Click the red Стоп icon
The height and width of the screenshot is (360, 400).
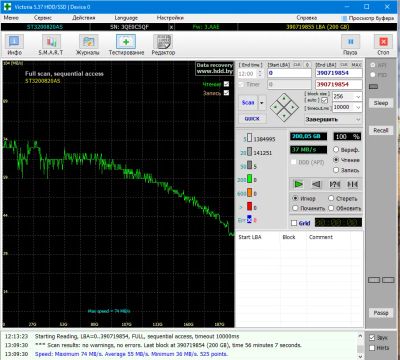point(383,45)
